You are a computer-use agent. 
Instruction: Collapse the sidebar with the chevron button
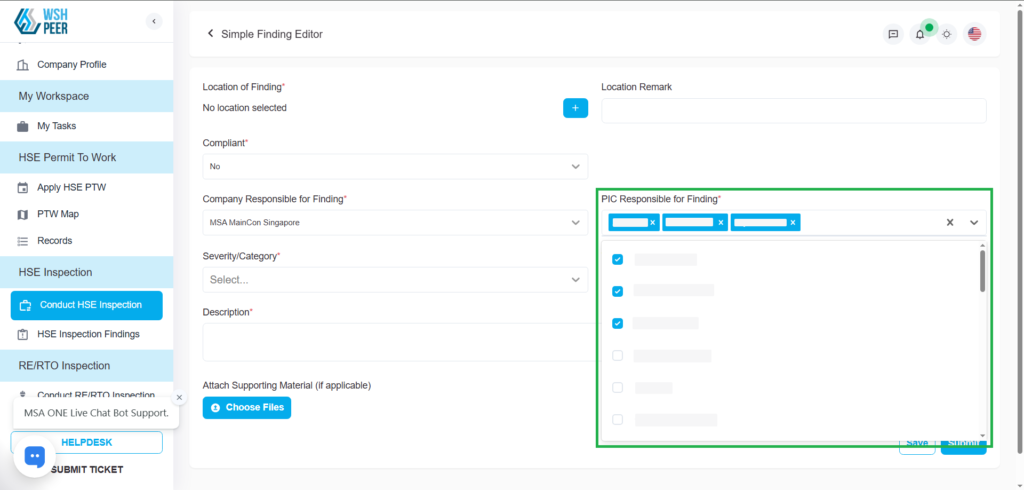click(x=153, y=21)
